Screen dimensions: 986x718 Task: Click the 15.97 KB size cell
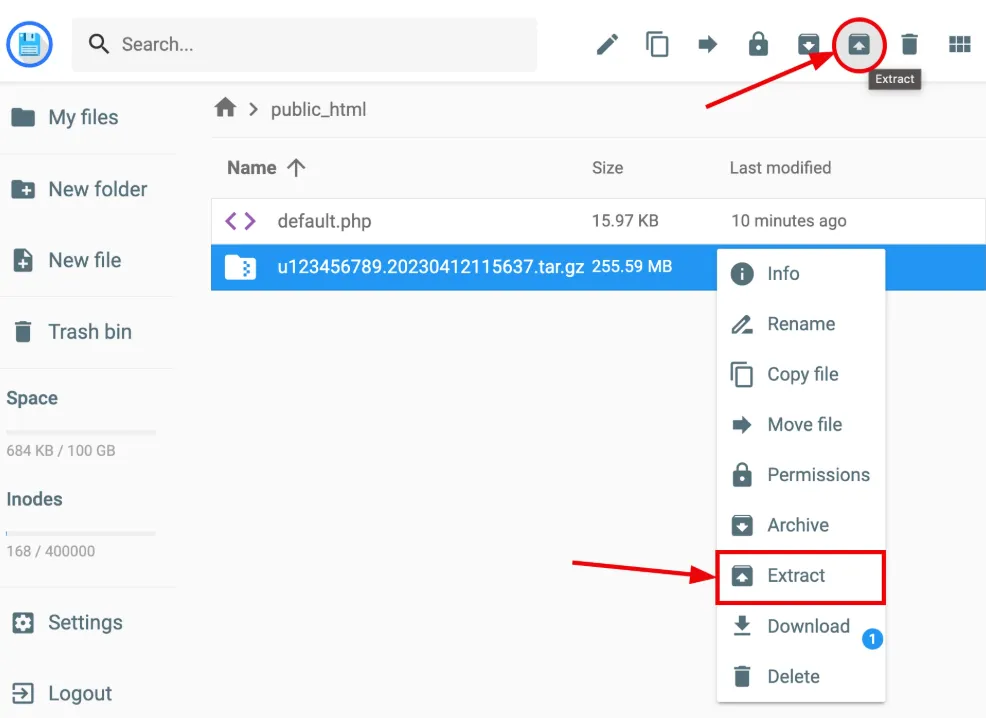[x=625, y=221]
